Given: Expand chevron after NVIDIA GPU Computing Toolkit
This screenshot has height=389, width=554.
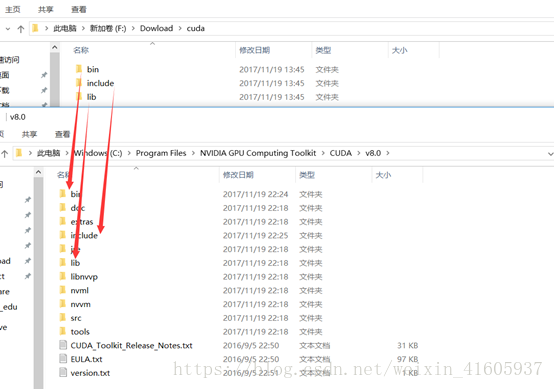Looking at the screenshot, I should tap(323, 153).
